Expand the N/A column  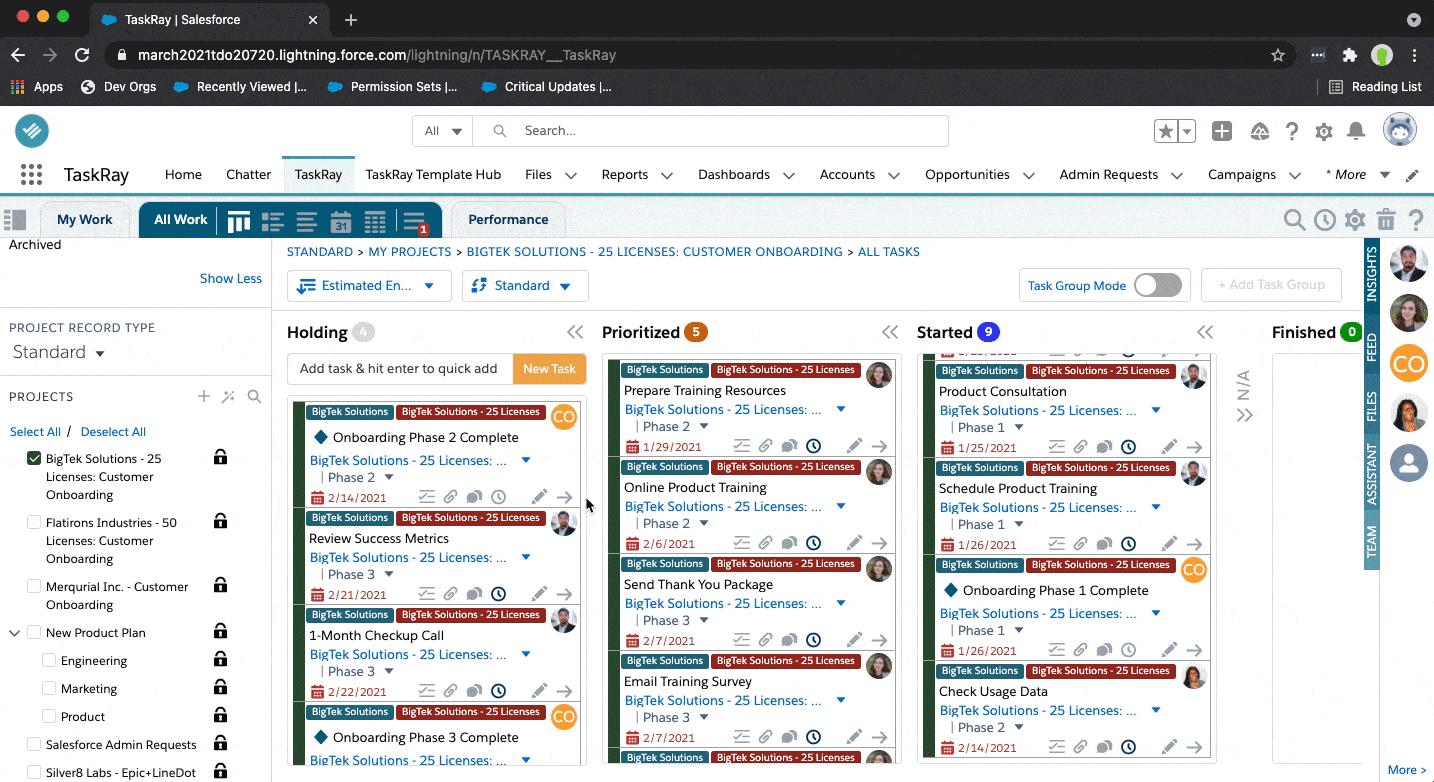[x=1245, y=415]
